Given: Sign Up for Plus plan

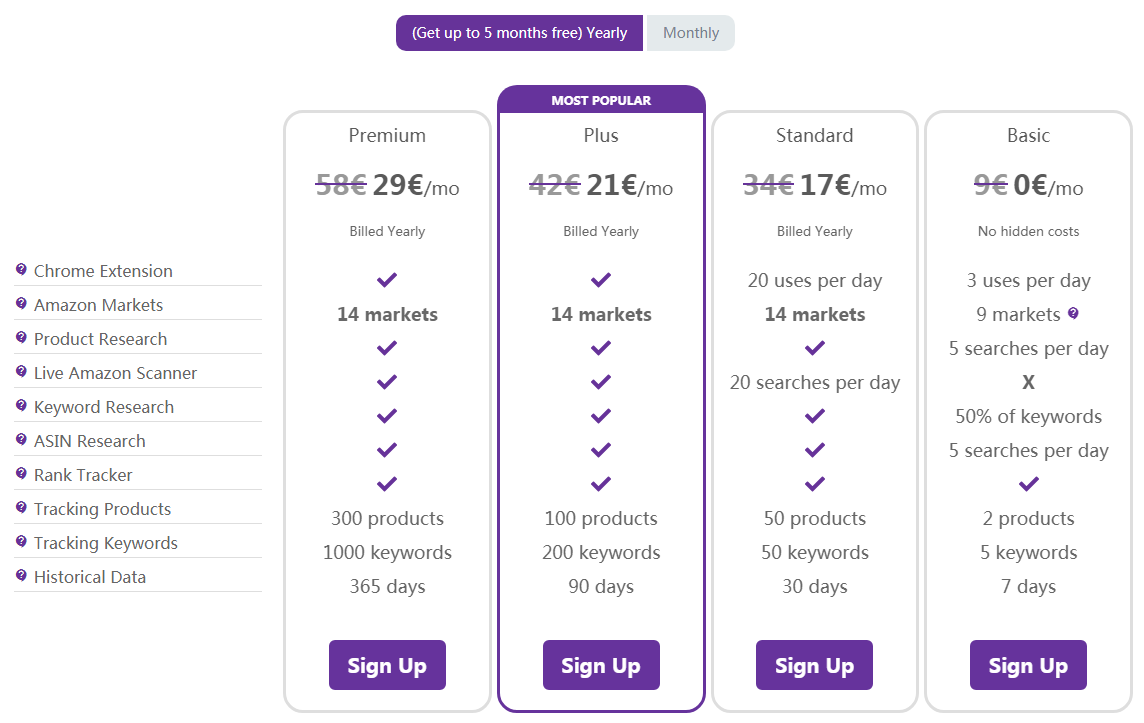Looking at the screenshot, I should tap(601, 665).
